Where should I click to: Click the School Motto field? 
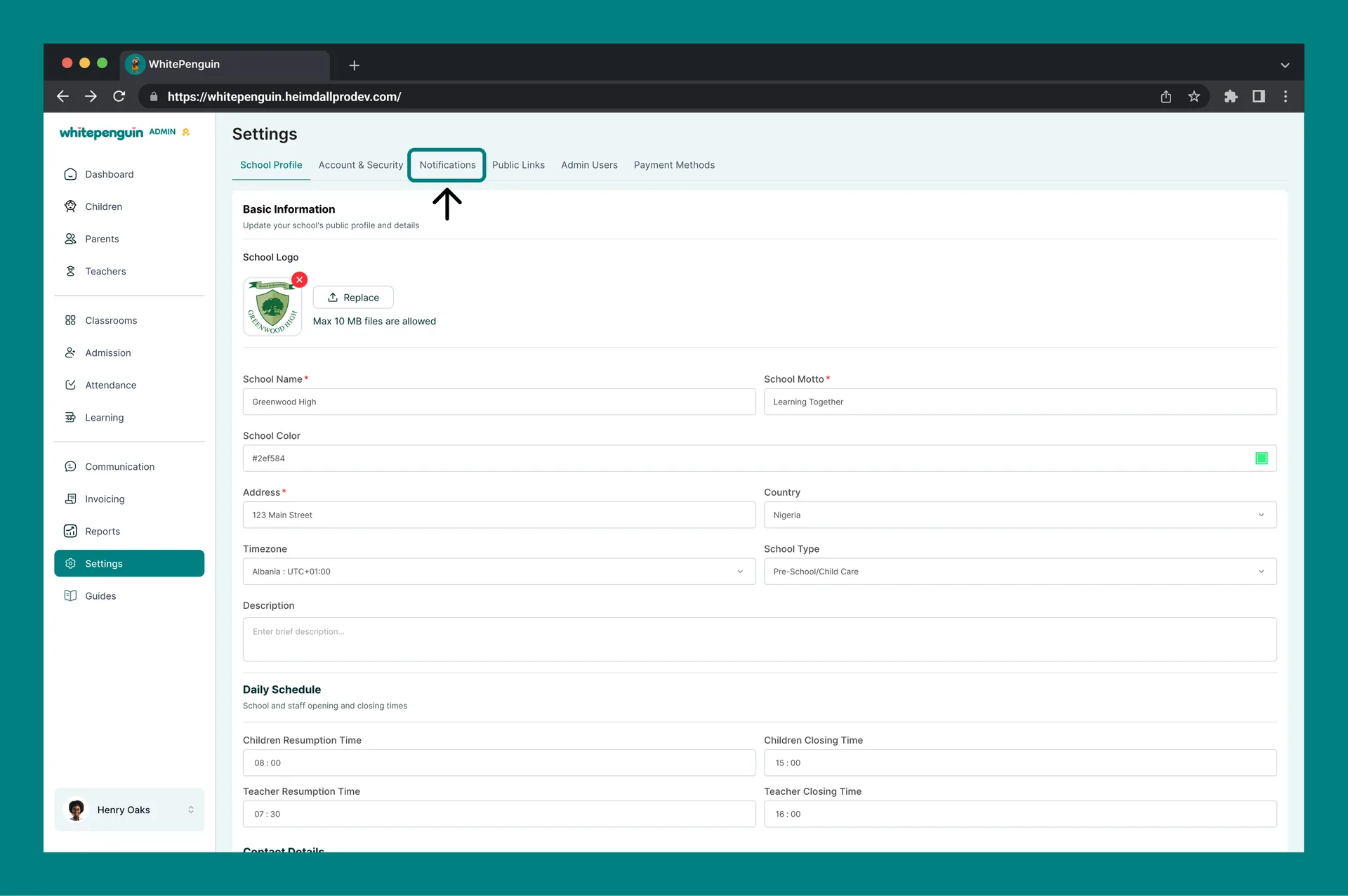point(1020,402)
